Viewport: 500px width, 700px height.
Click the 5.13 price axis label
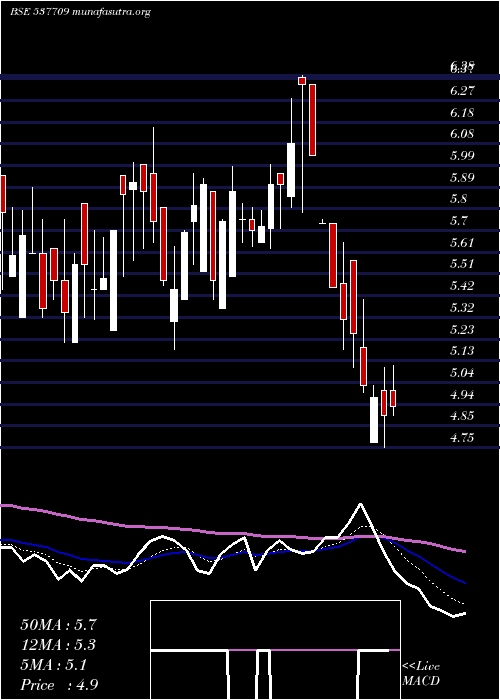click(x=462, y=350)
